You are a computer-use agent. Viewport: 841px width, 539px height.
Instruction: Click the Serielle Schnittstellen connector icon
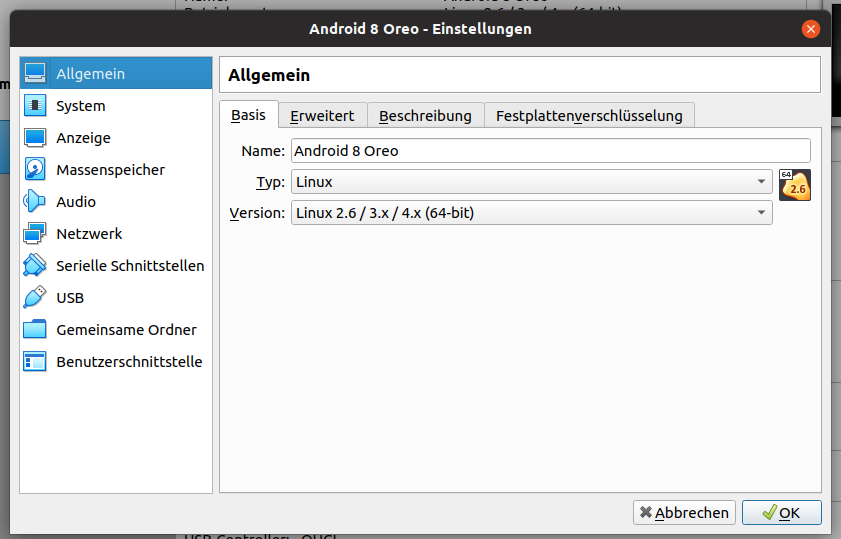(x=35, y=265)
